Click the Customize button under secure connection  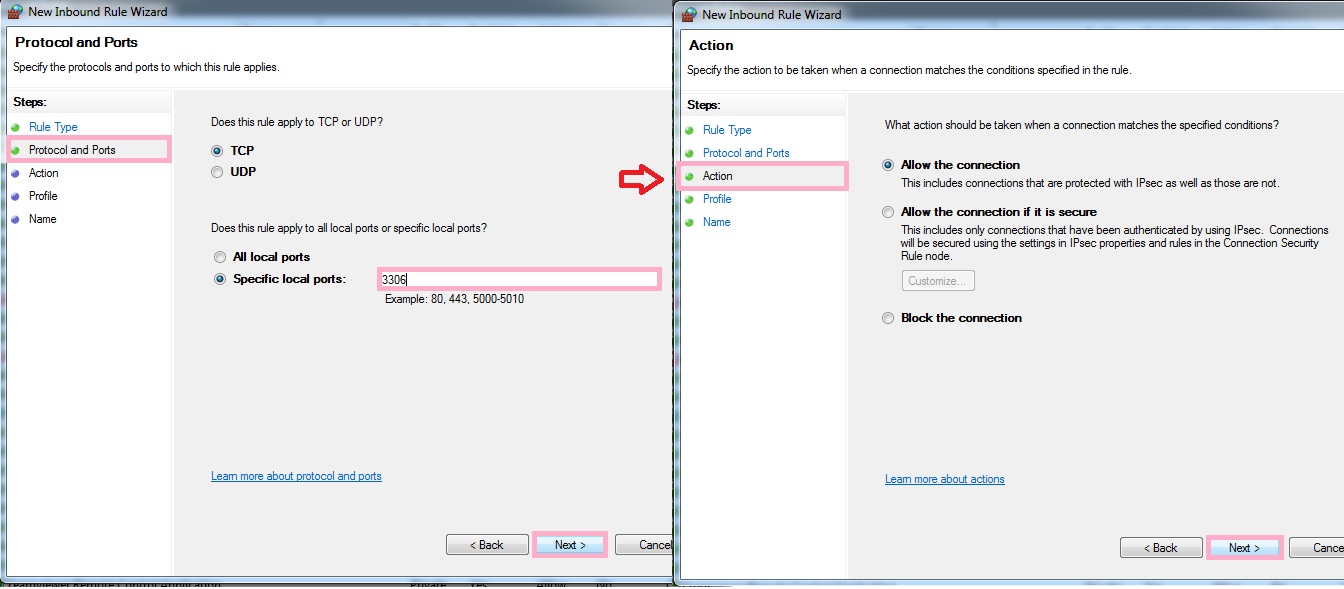[x=937, y=281]
